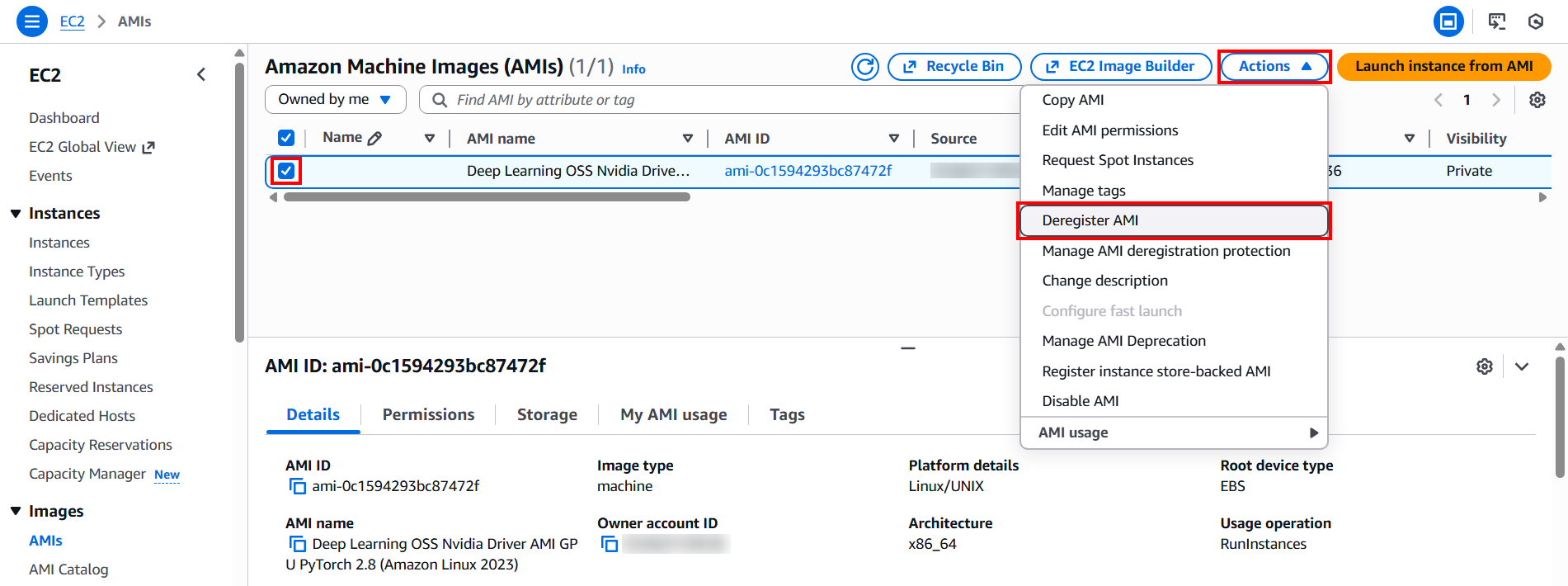
Task: Click the edit pencil icon beside Name
Action: (374, 138)
